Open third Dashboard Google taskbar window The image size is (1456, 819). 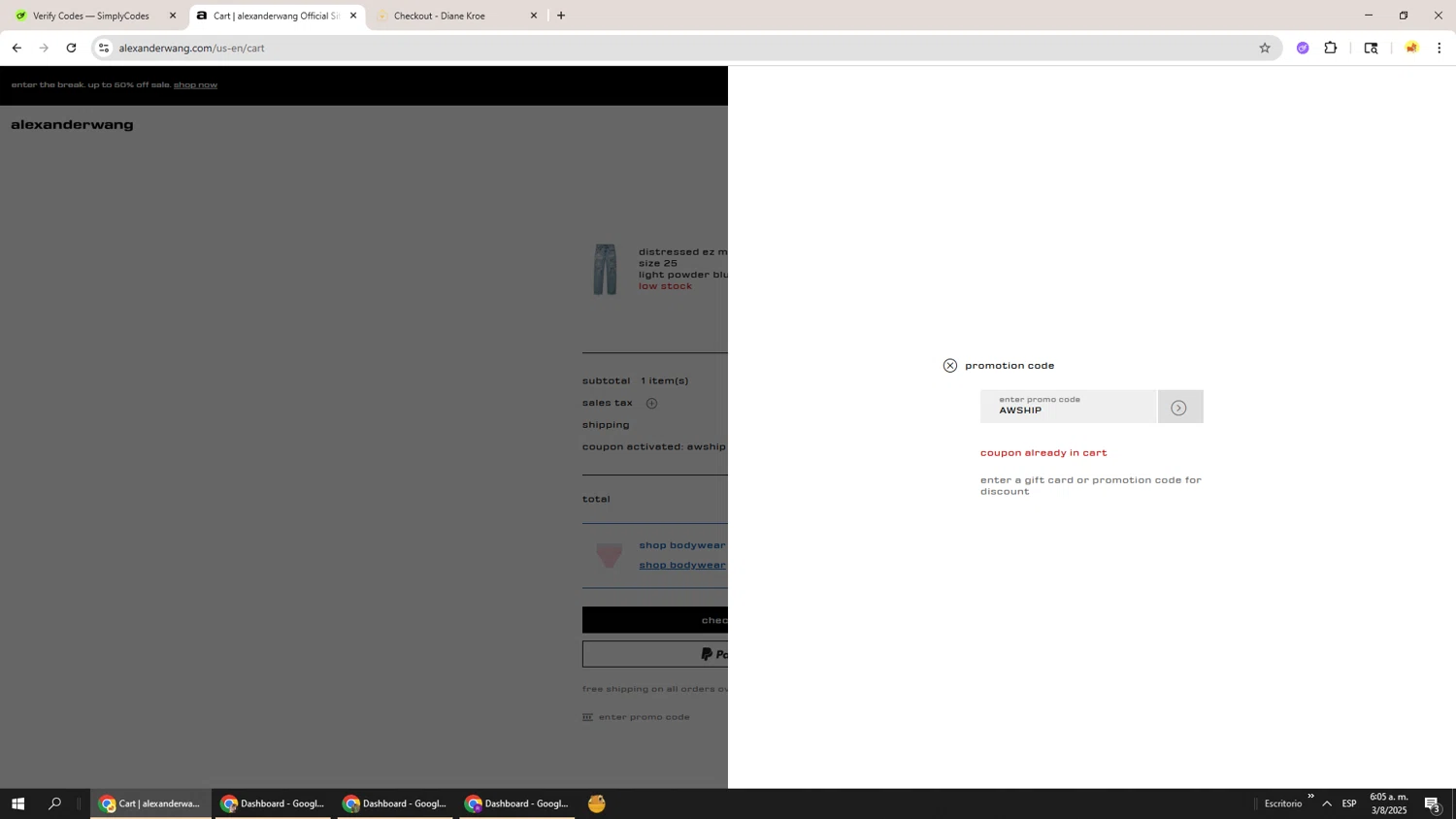[517, 803]
